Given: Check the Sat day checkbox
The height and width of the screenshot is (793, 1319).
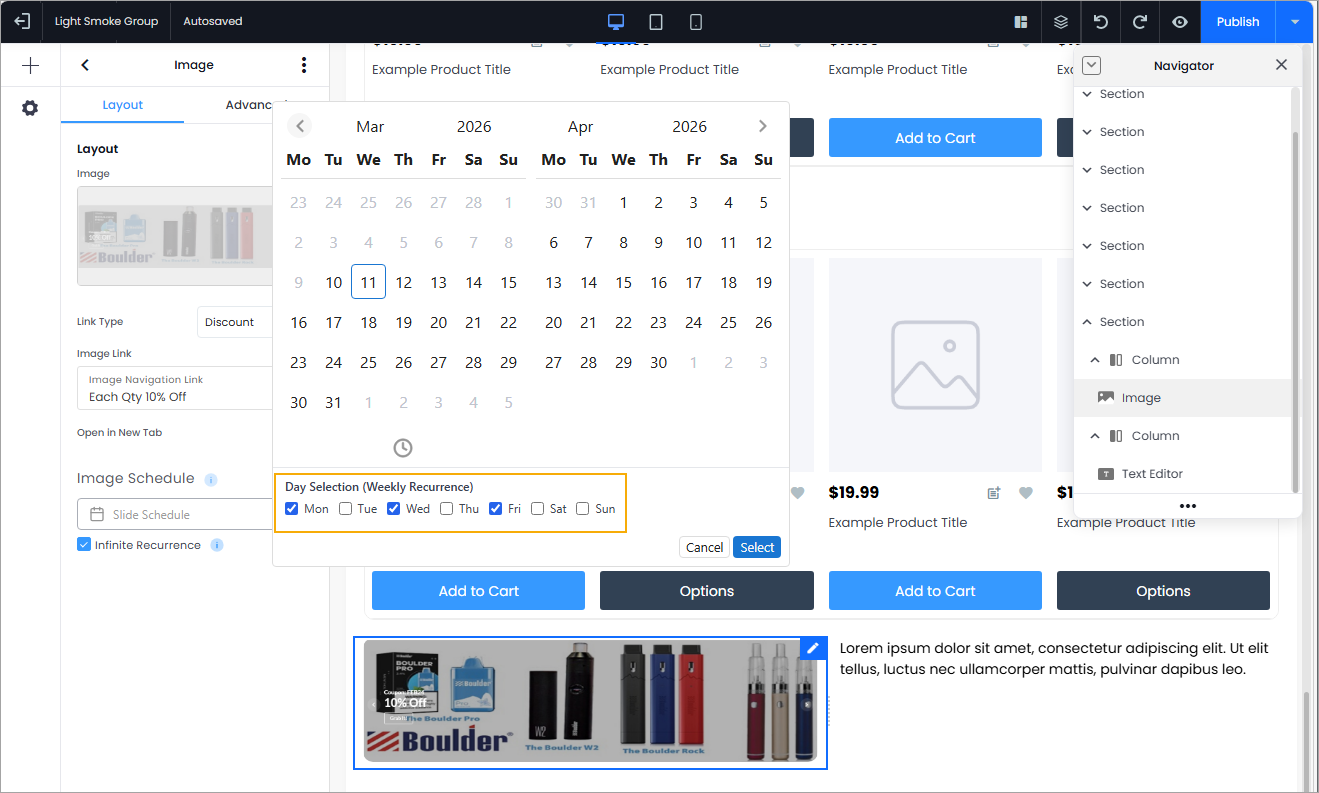Looking at the screenshot, I should click(537, 509).
